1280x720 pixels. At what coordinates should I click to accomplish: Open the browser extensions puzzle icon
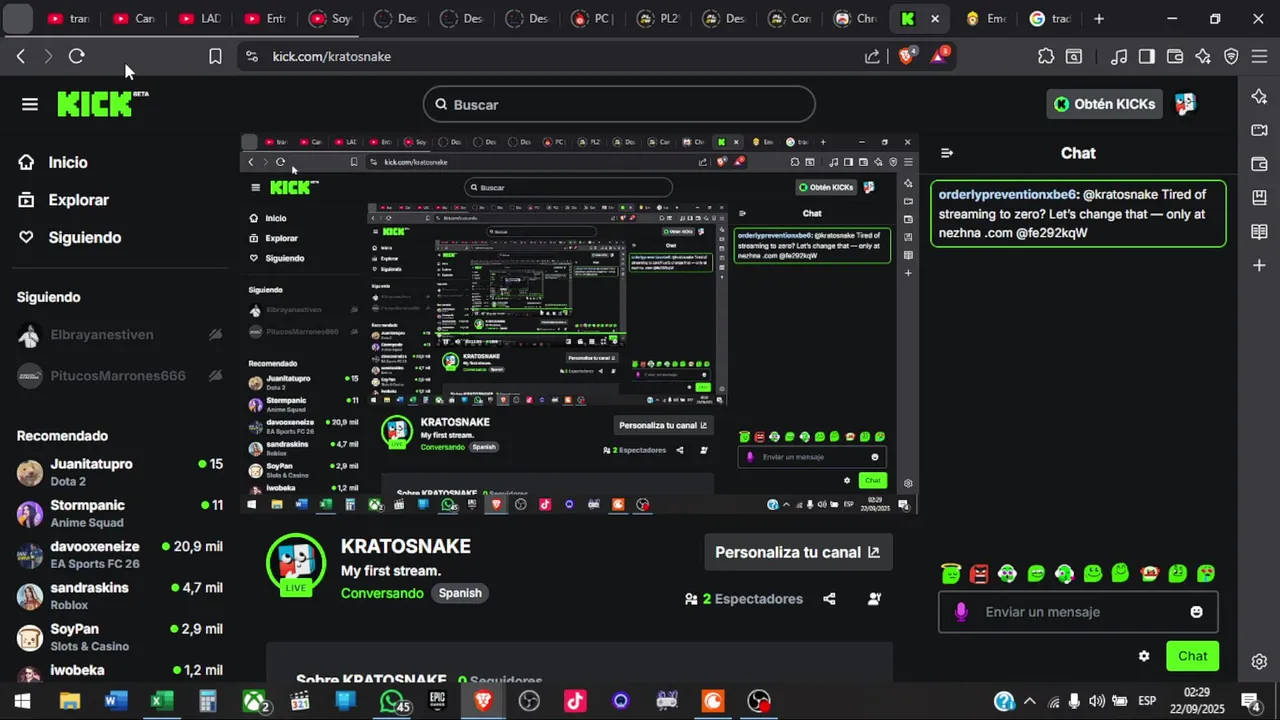coord(1046,57)
